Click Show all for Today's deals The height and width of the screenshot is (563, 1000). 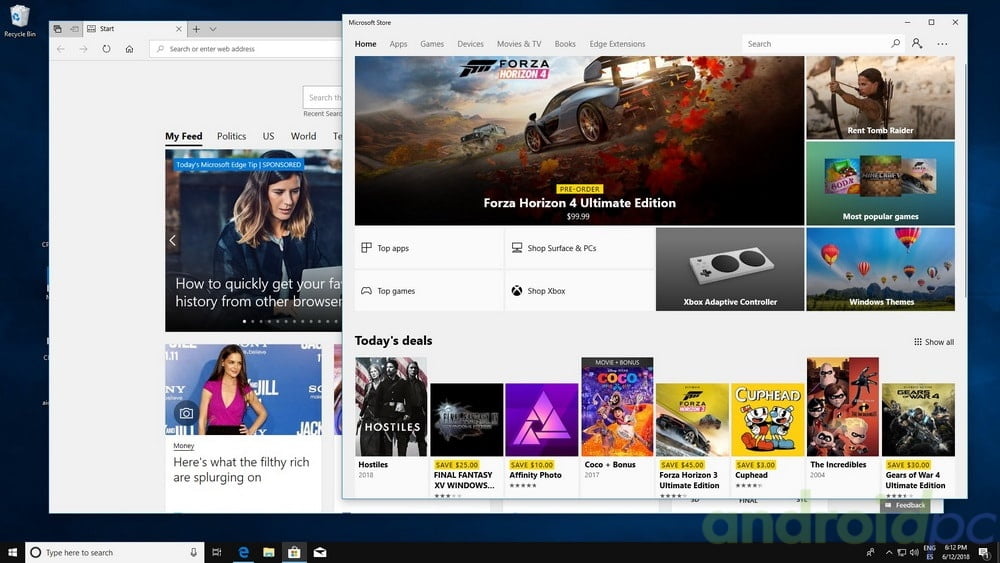coord(934,342)
